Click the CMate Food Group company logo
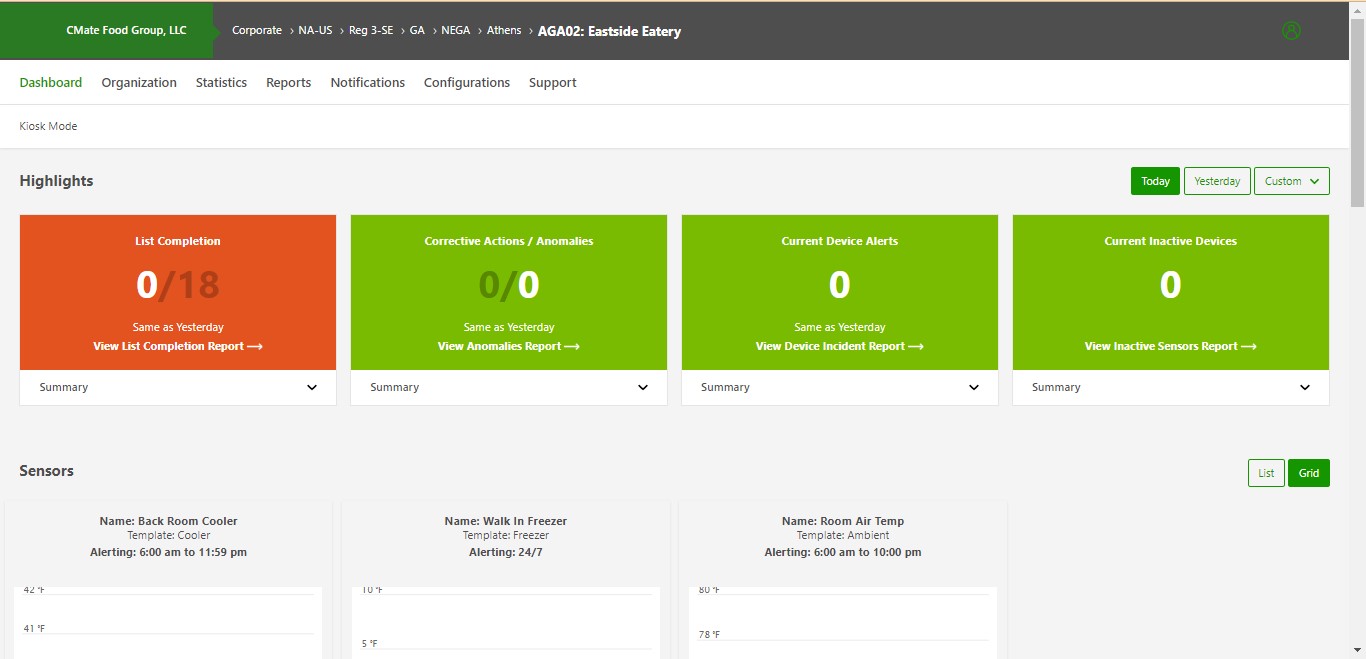Viewport: 1366px width, 659px height. pyautogui.click(x=125, y=30)
